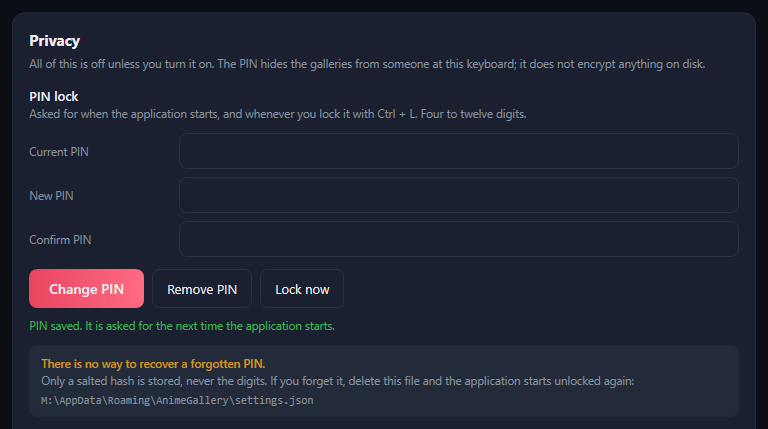Screen dimensions: 768x429
Task: Click the New PIN label text
Action: (x=51, y=196)
